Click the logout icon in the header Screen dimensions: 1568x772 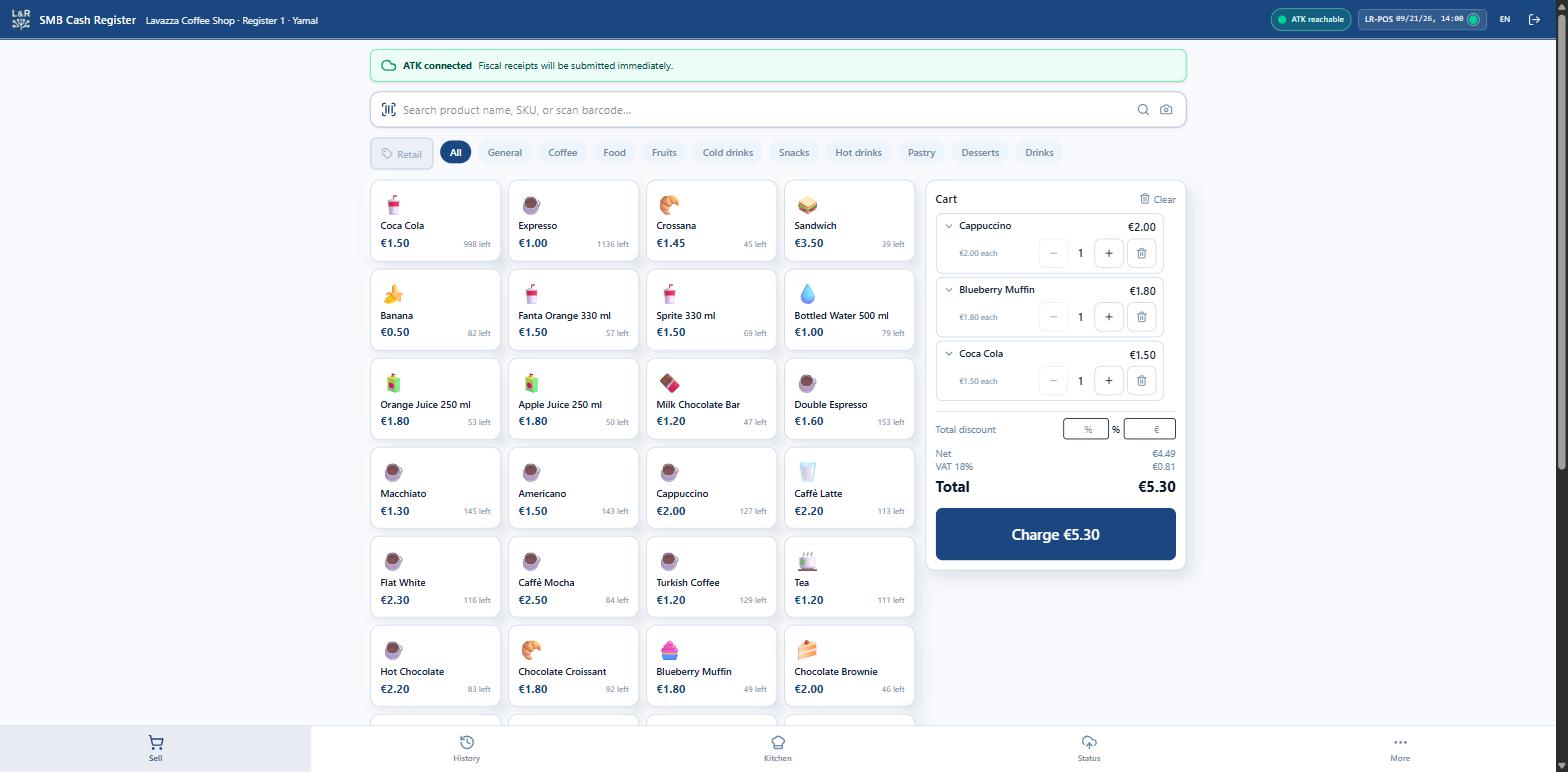(1534, 19)
